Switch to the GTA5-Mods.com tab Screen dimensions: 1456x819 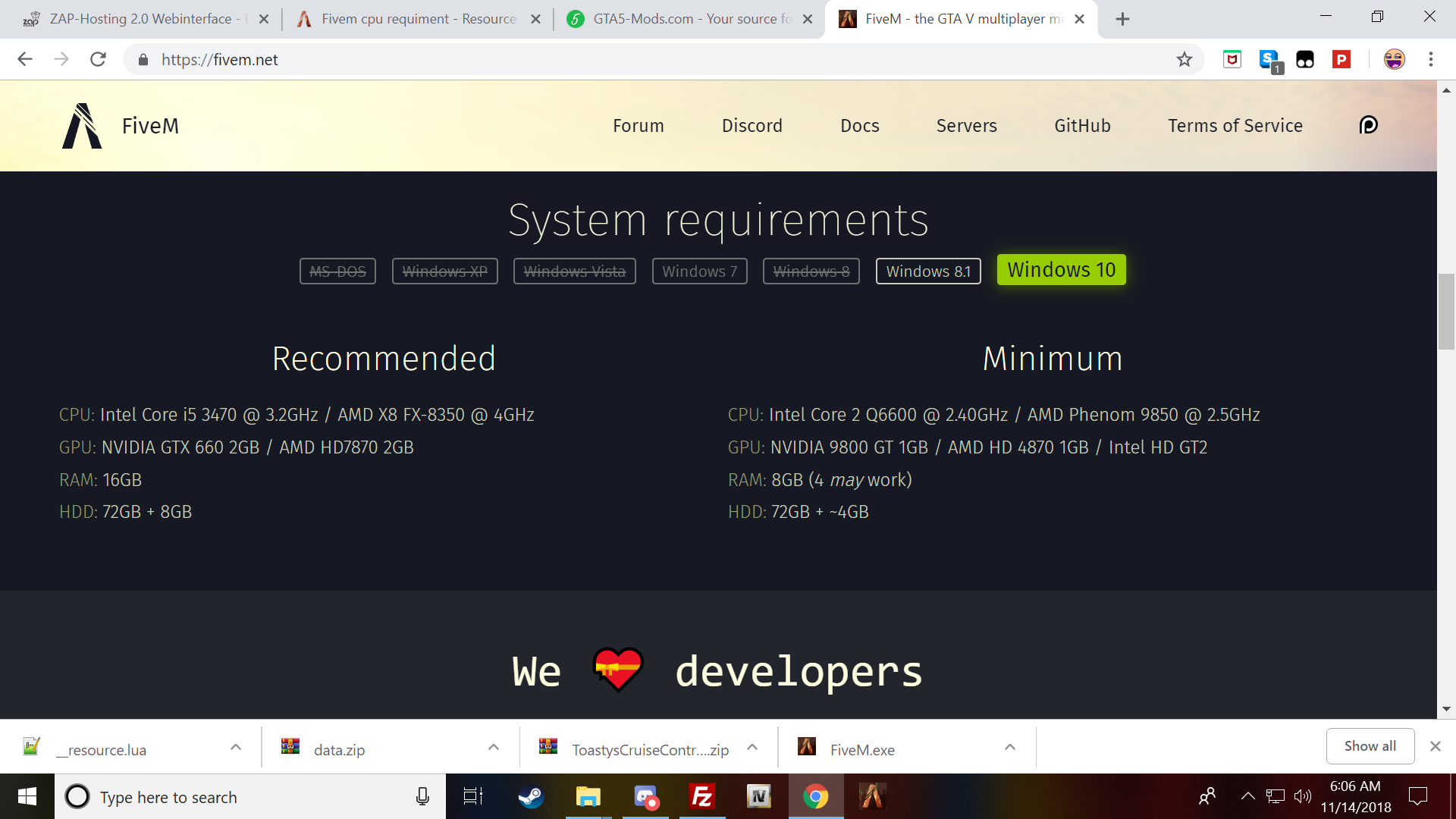[x=690, y=19]
